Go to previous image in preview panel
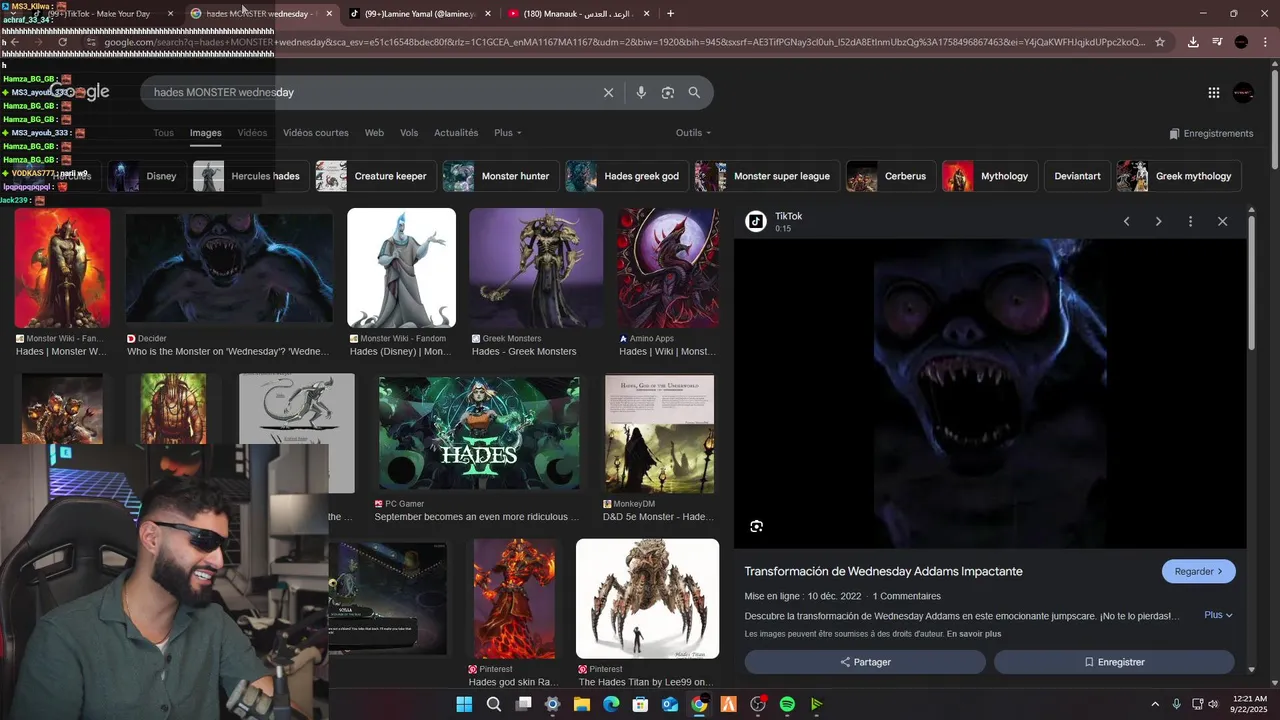 point(1126,221)
